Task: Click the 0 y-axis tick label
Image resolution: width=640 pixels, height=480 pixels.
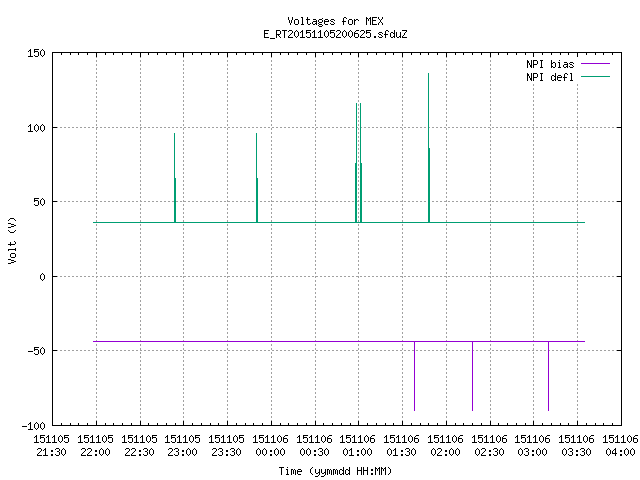Action: (x=42, y=277)
